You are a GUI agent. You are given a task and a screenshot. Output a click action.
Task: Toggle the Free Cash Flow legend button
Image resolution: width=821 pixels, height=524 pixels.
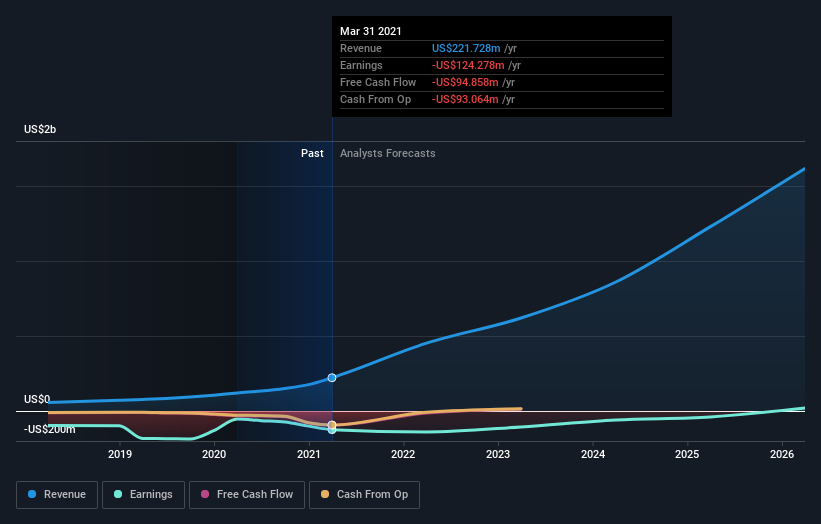click(x=247, y=495)
